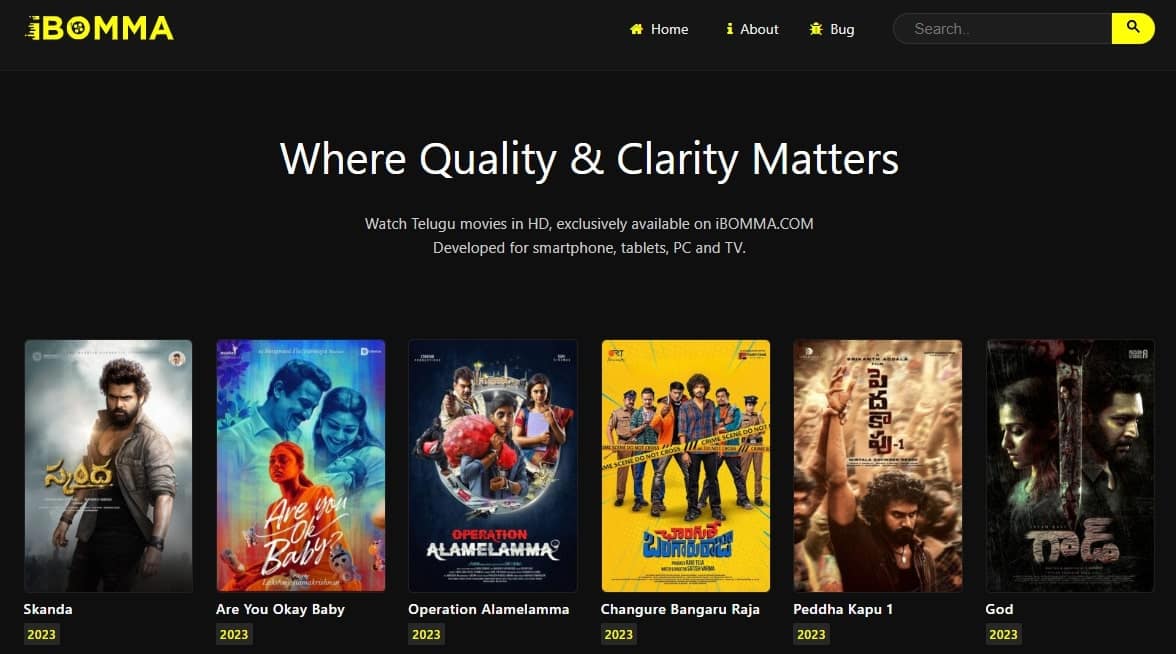Screen dimensions: 1176x654
Task: Click the 2023 tag under Skanda
Action: point(41,634)
